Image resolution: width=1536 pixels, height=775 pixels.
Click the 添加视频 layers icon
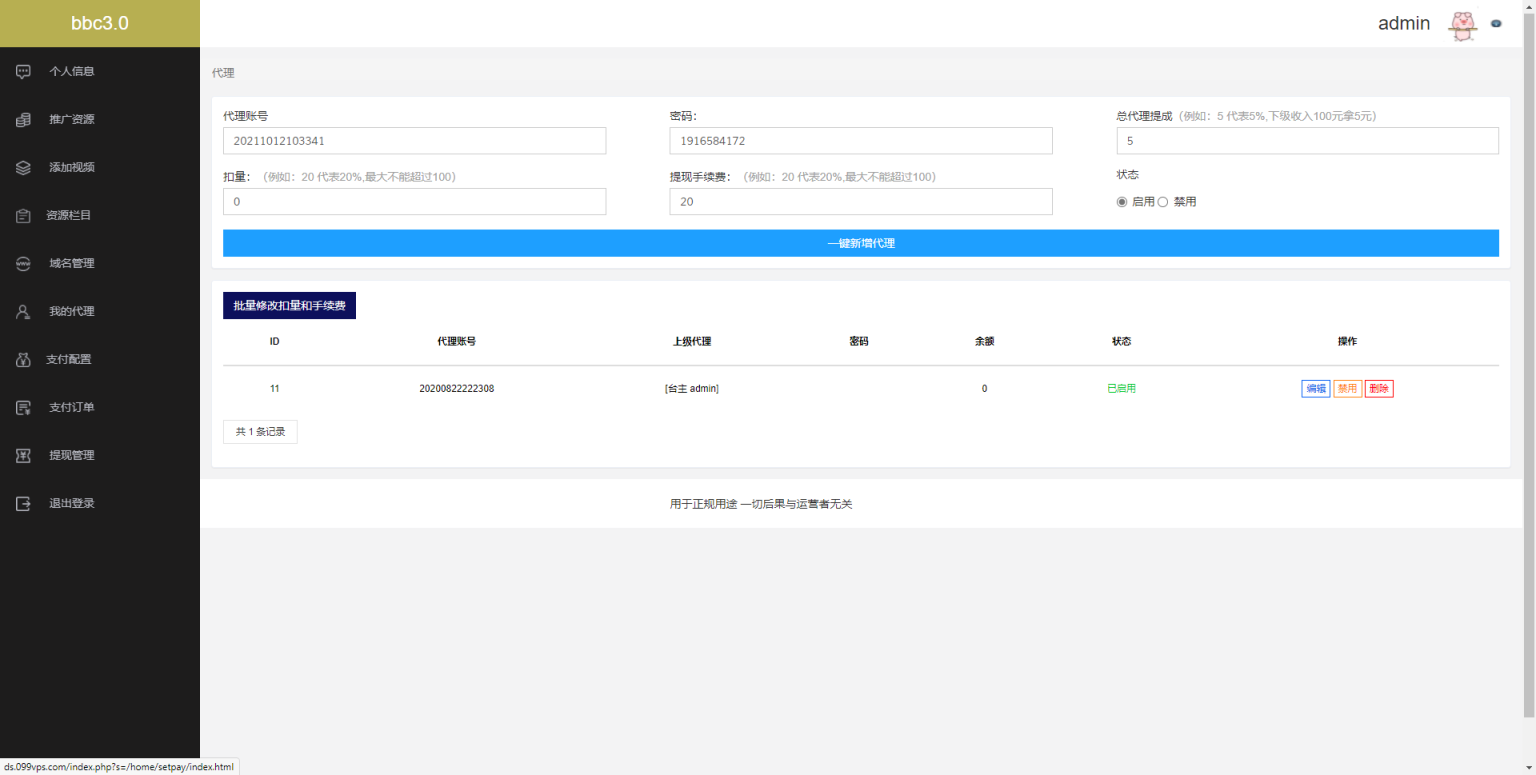[23, 167]
